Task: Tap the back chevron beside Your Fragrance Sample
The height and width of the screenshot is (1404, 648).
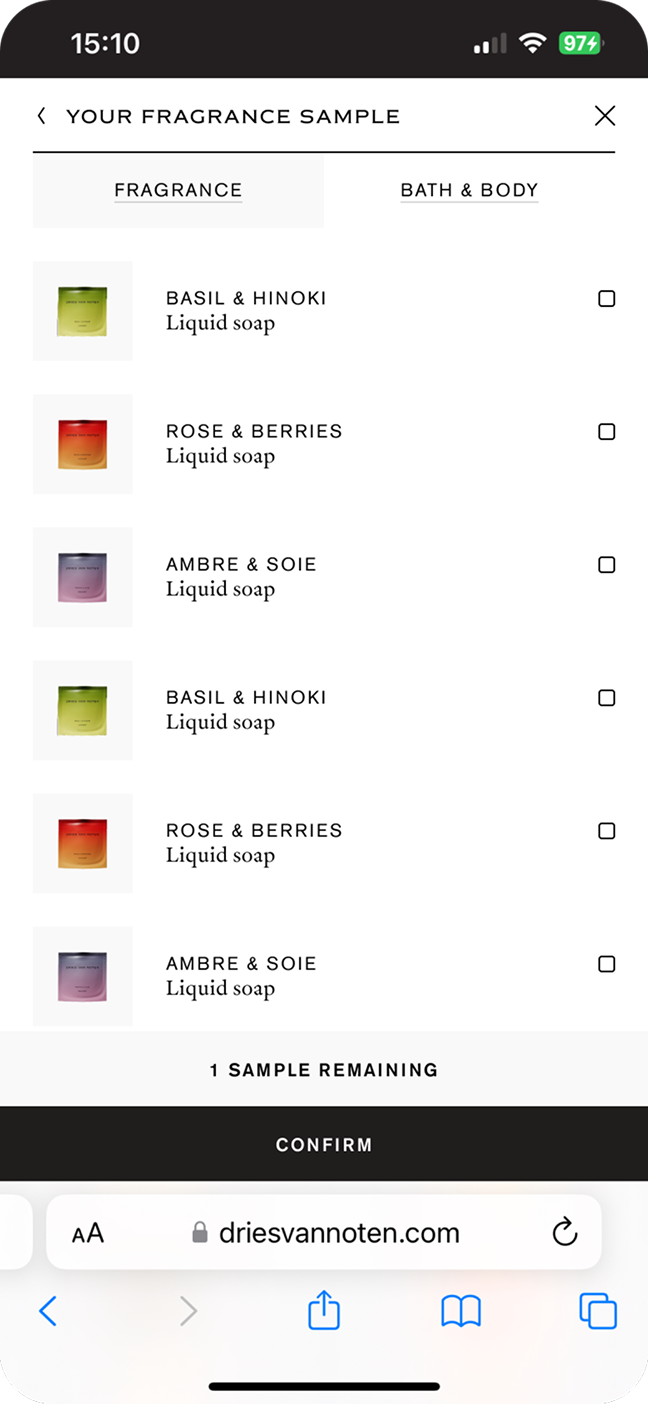Action: (41, 116)
